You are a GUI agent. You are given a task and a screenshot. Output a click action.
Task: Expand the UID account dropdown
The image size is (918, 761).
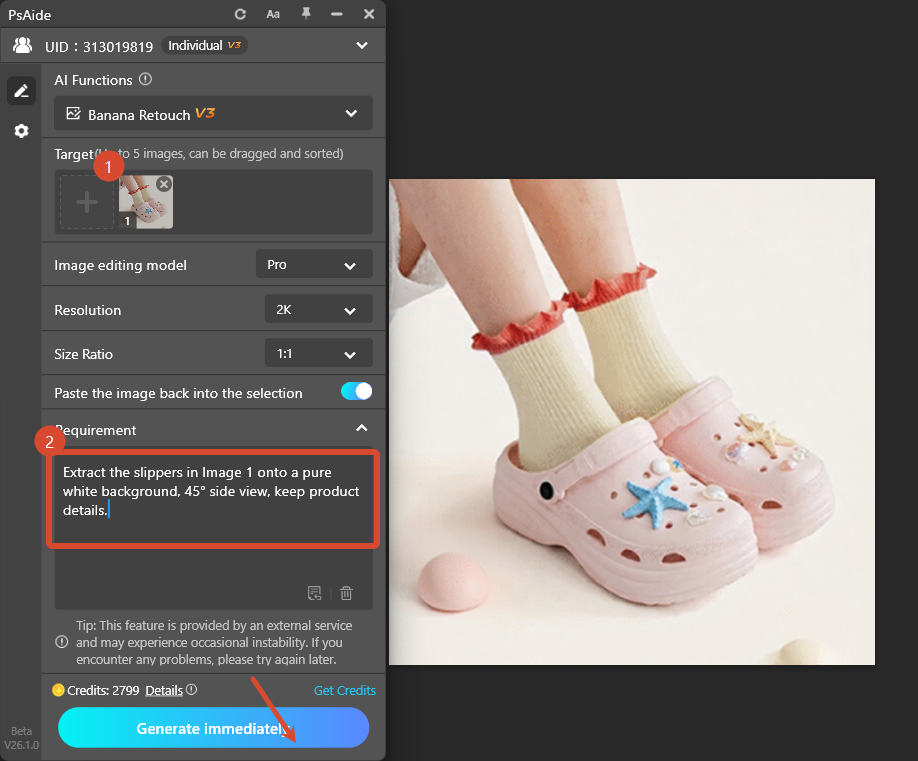coord(362,45)
